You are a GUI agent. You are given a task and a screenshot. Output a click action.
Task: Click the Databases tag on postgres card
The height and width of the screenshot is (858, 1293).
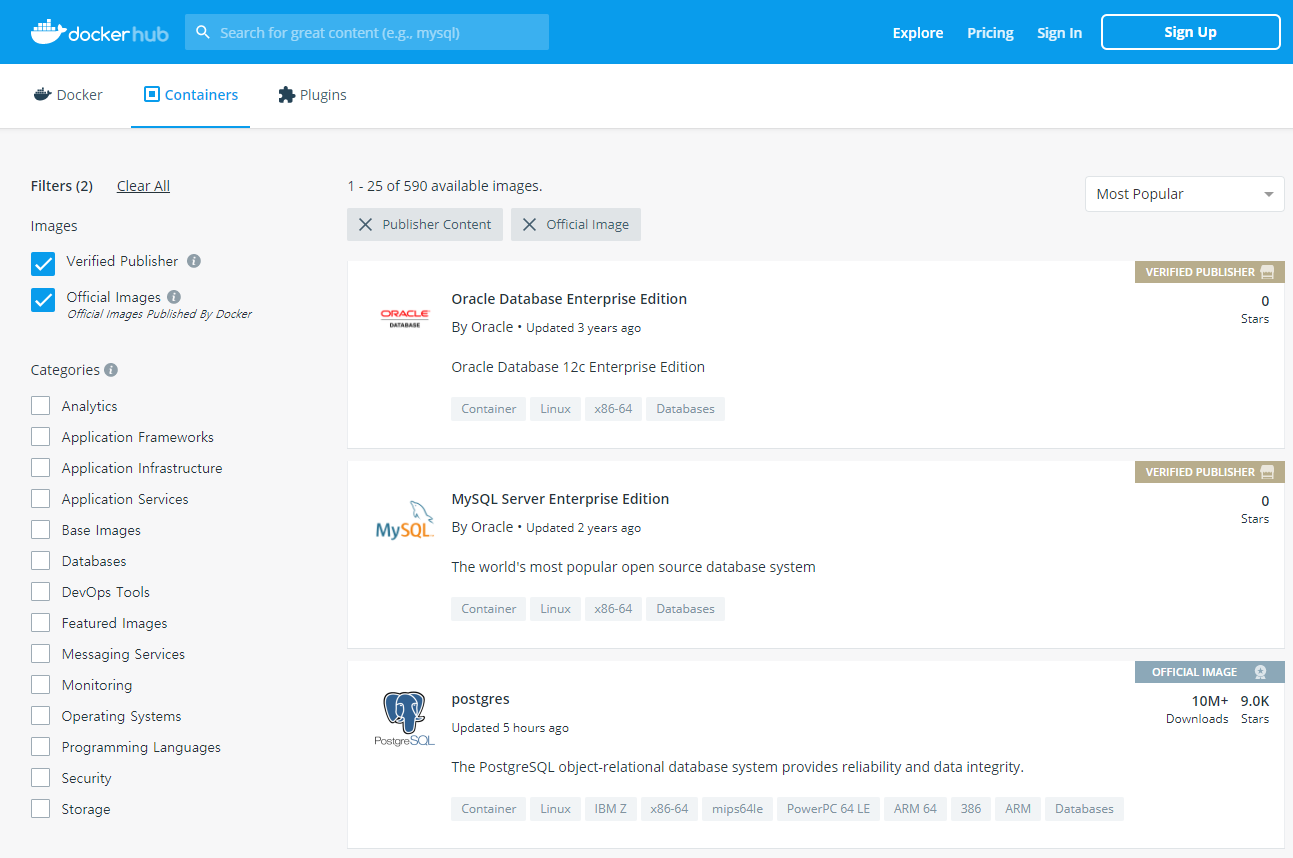1084,809
